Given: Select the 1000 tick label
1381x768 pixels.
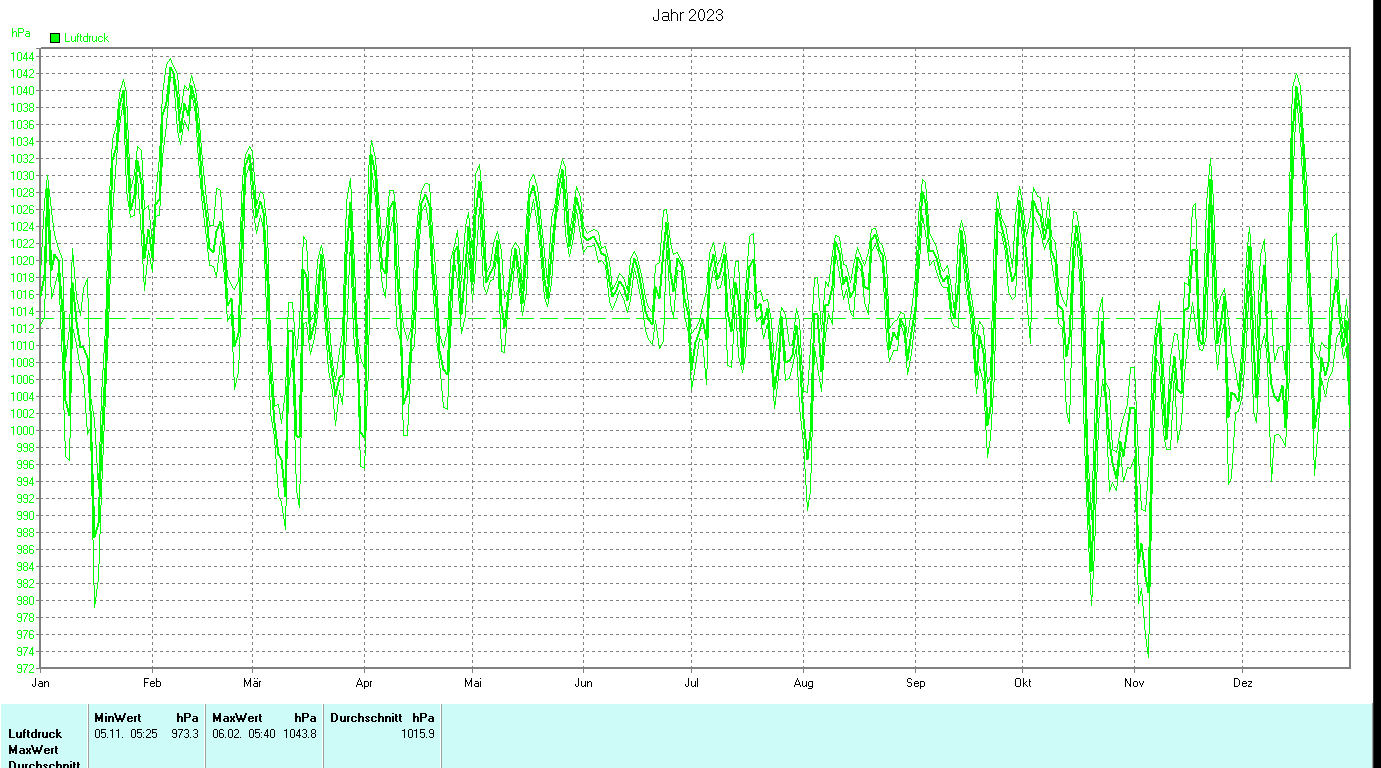Looking at the screenshot, I should (24, 430).
